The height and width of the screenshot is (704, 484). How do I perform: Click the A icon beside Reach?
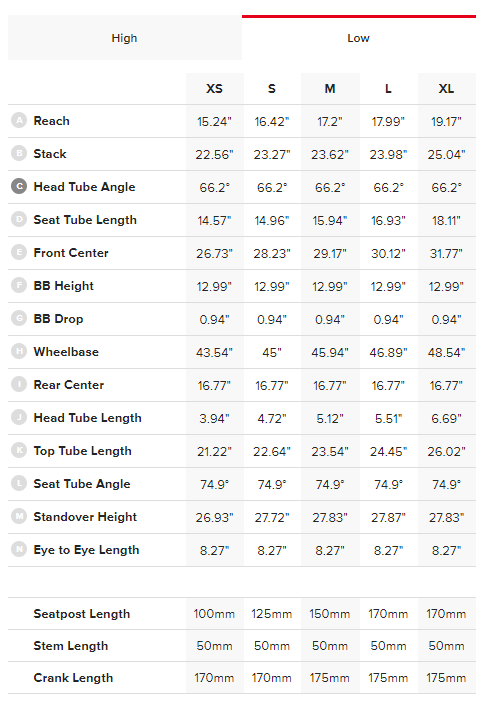point(19,121)
